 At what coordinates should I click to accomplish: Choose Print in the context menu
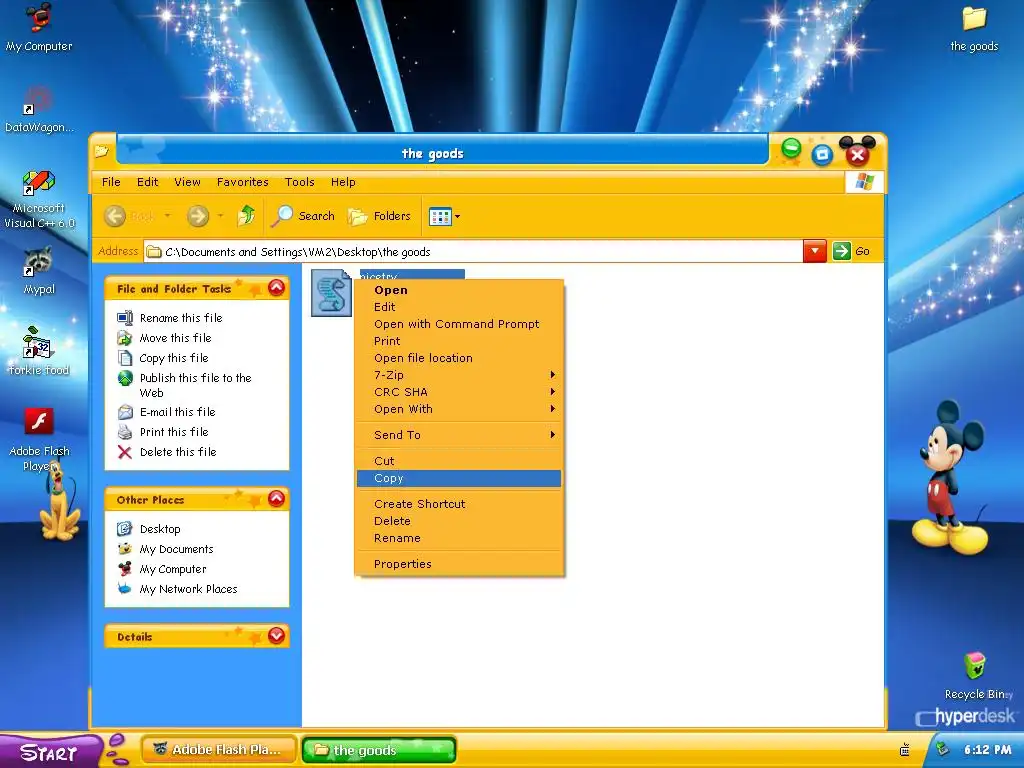tap(459, 341)
